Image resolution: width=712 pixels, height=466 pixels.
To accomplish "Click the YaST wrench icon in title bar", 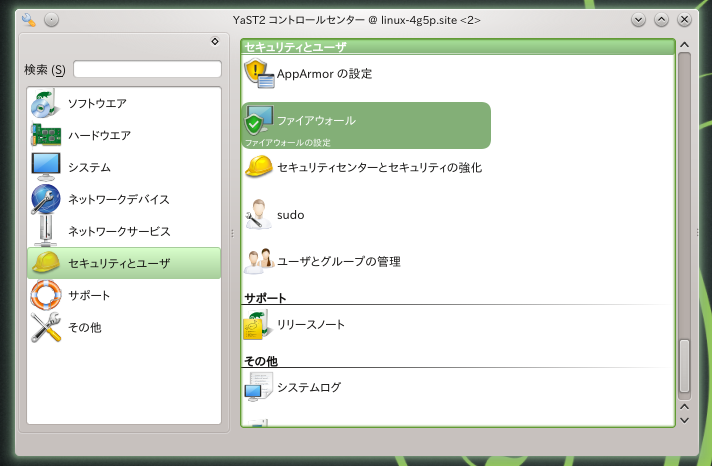I will point(29,20).
